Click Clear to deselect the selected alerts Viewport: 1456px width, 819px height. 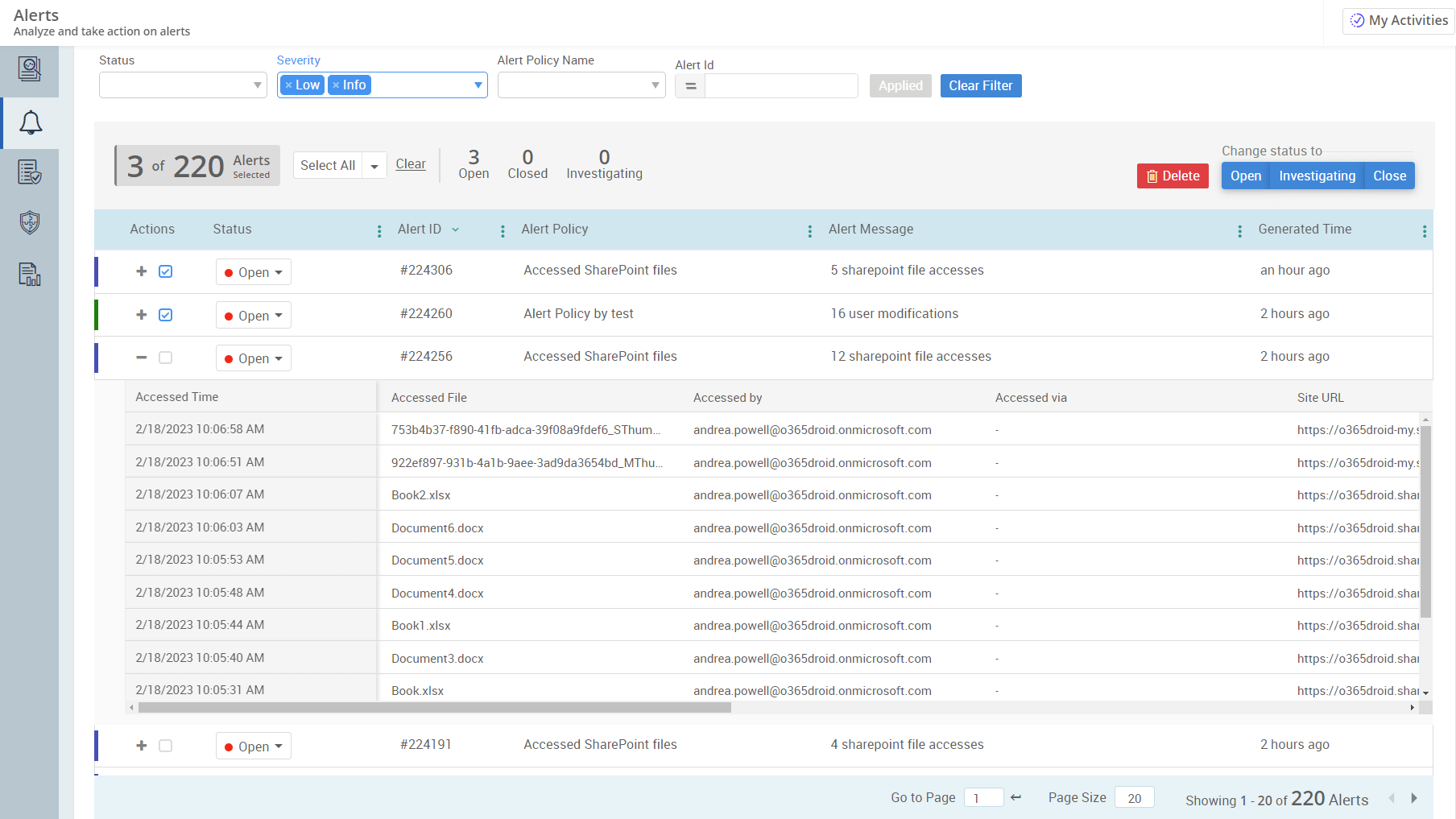[x=411, y=163]
